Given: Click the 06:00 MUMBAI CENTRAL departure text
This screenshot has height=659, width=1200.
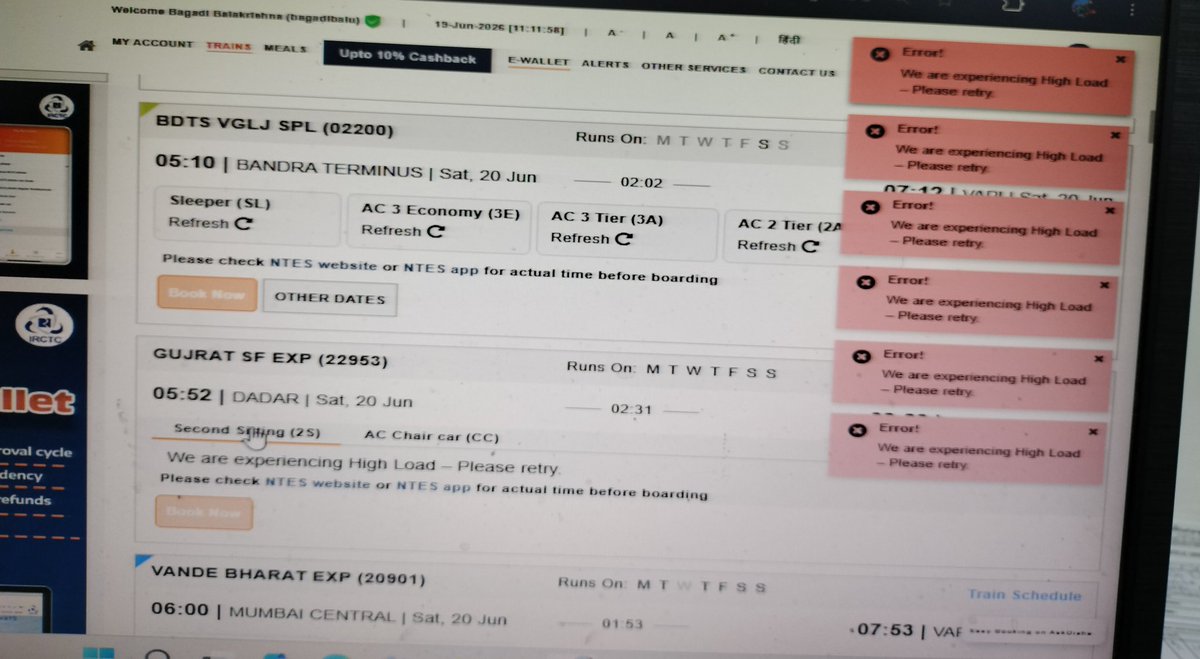Looking at the screenshot, I should point(328,615).
